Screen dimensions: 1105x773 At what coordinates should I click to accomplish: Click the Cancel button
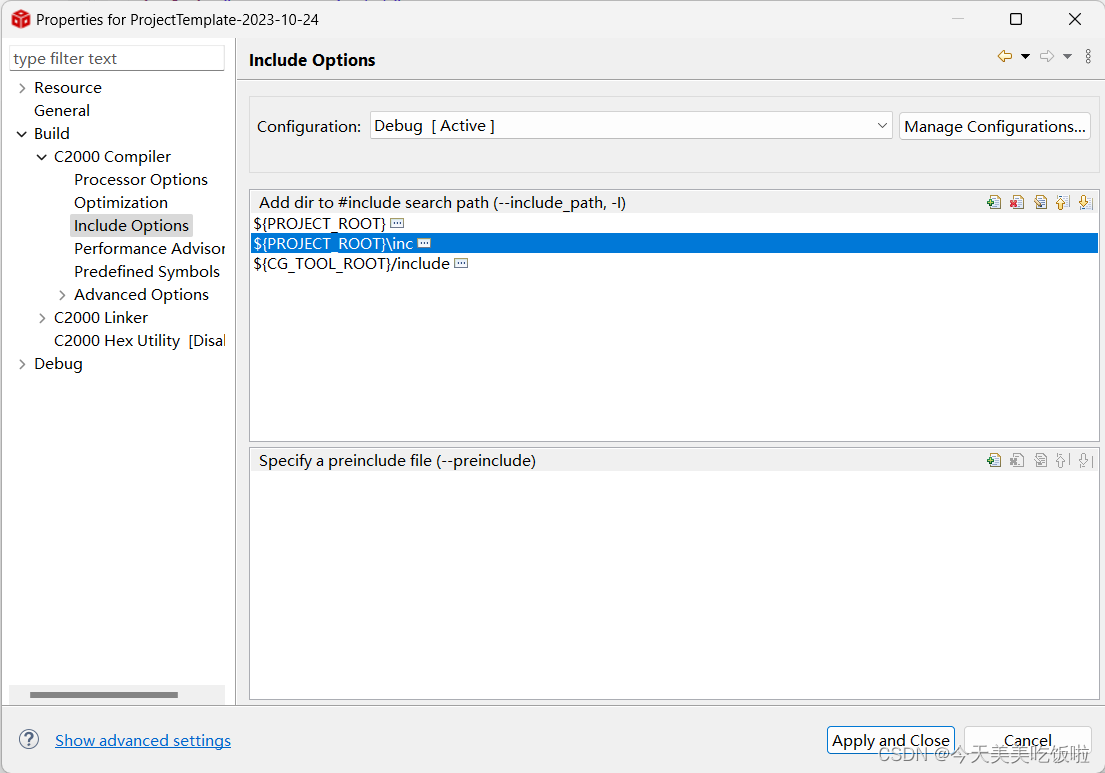coord(1027,740)
